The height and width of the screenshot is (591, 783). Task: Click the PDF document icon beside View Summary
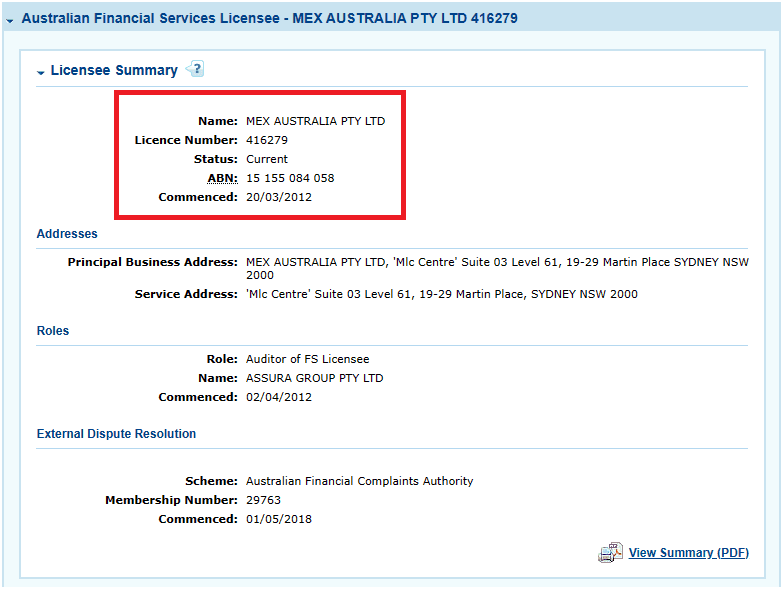[x=610, y=553]
